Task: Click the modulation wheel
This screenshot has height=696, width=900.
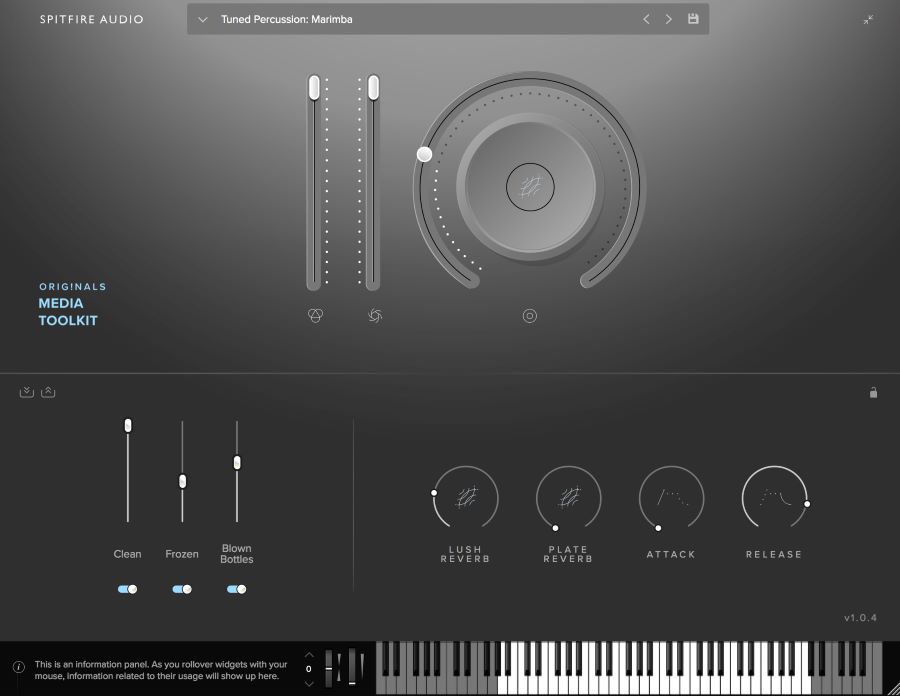Action: 351,667
